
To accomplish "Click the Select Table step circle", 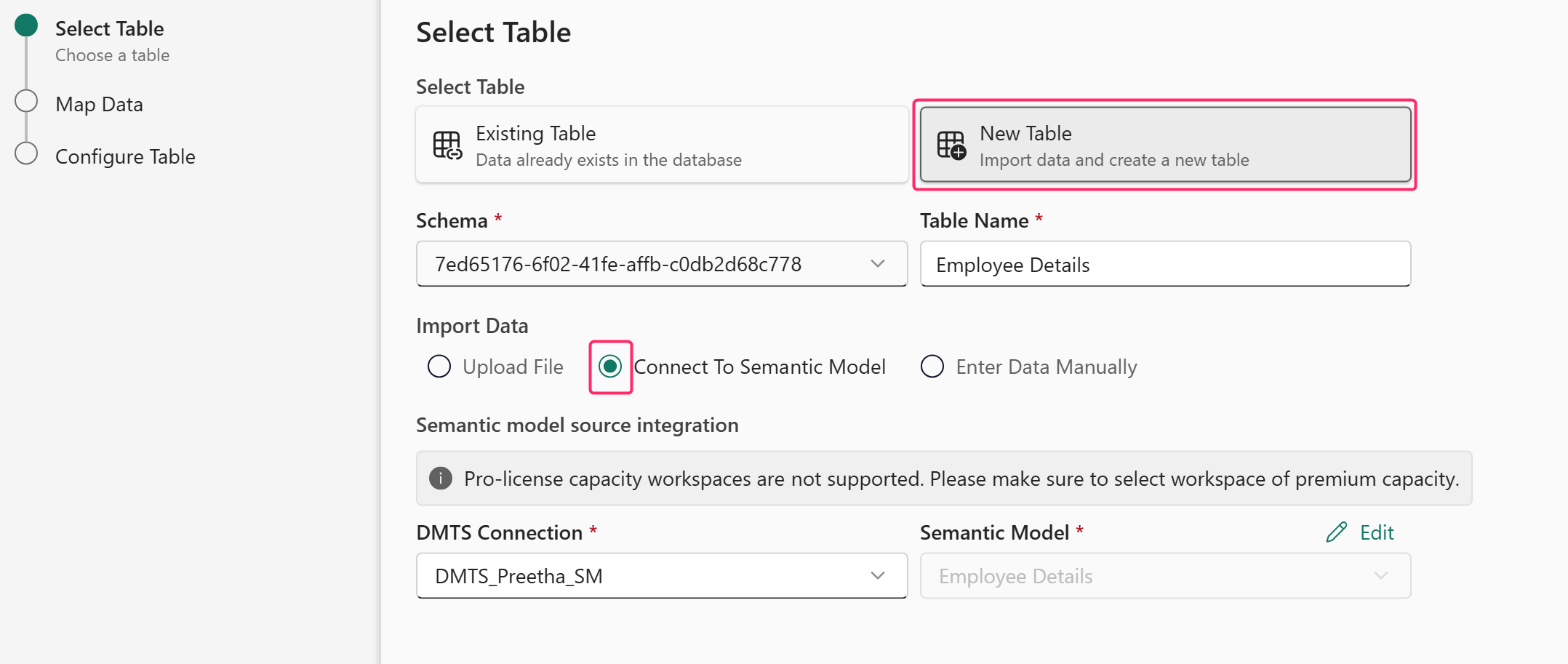I will [26, 25].
